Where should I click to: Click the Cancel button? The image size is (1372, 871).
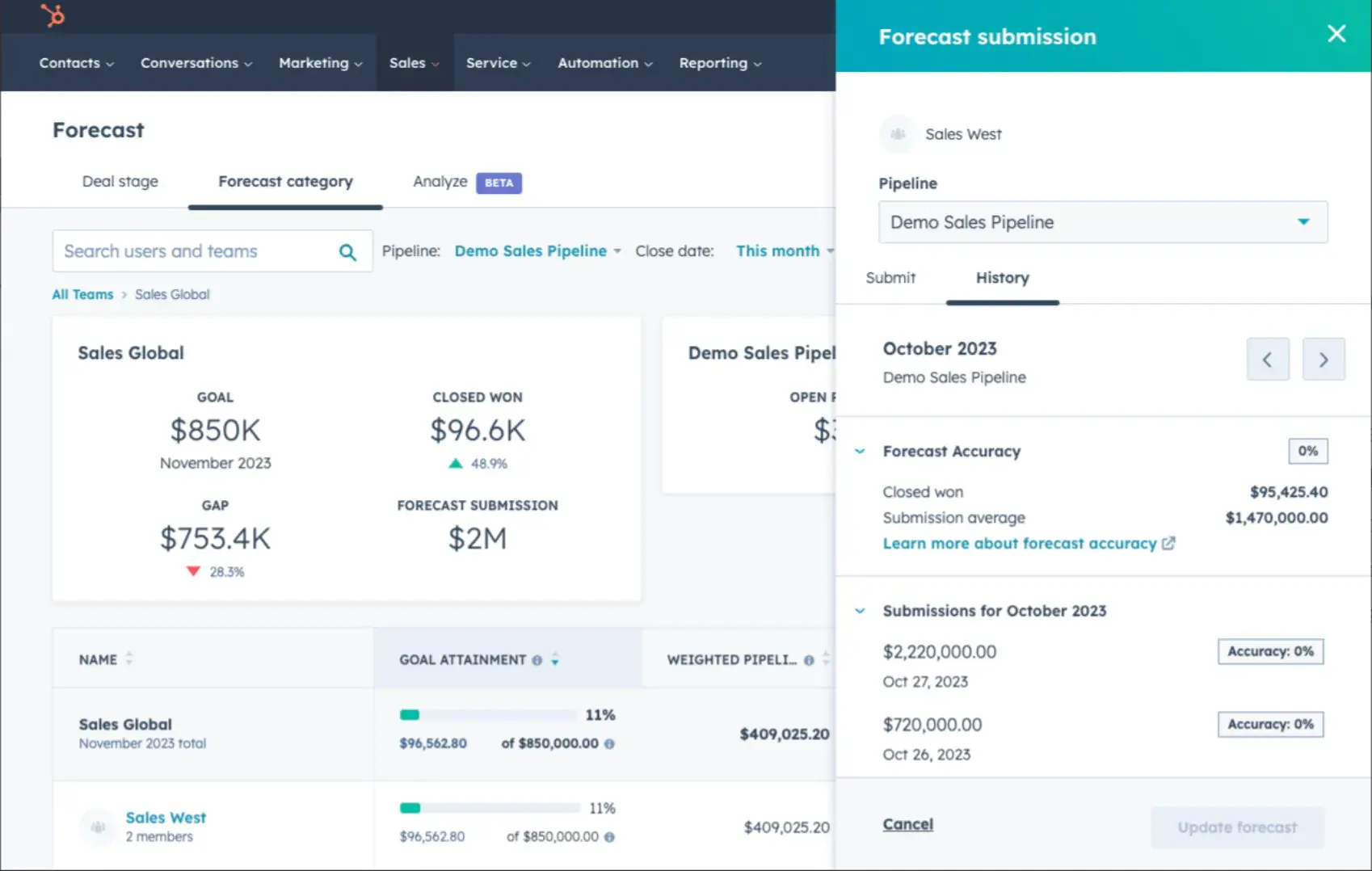(907, 823)
